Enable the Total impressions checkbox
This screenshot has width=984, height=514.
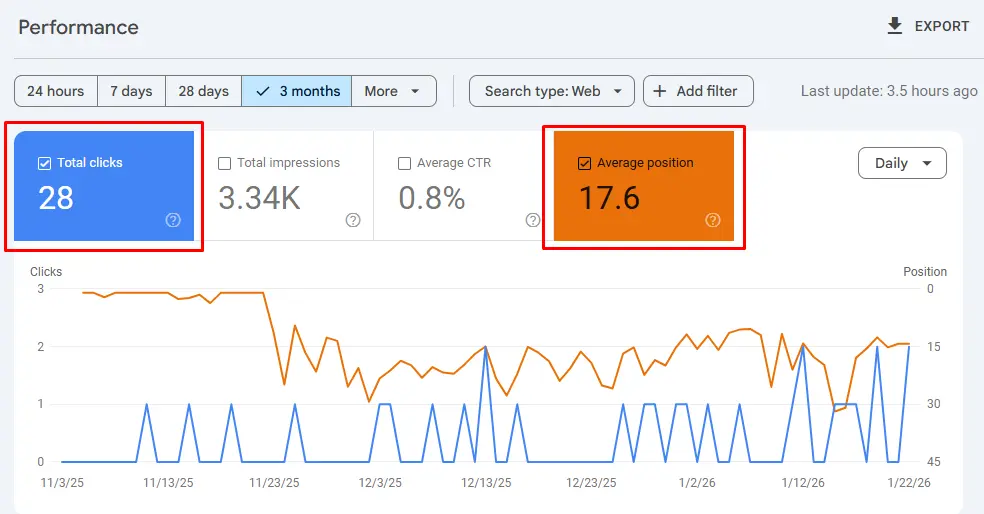pos(224,163)
